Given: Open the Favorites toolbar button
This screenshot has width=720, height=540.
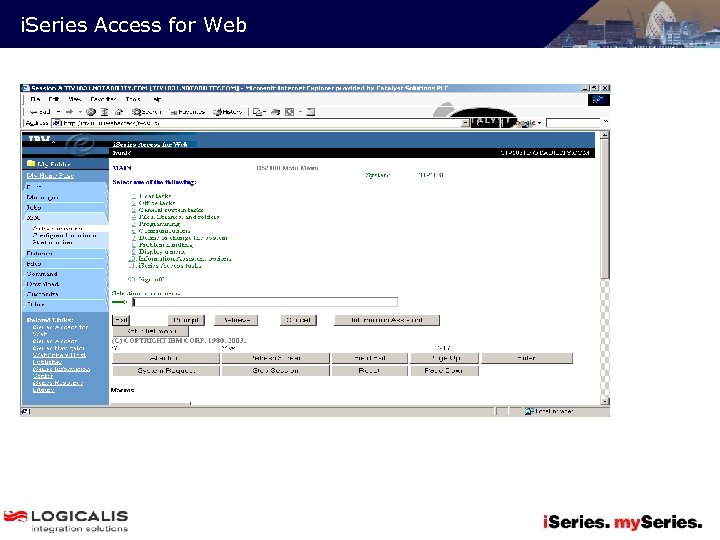Looking at the screenshot, I should click(x=187, y=112).
